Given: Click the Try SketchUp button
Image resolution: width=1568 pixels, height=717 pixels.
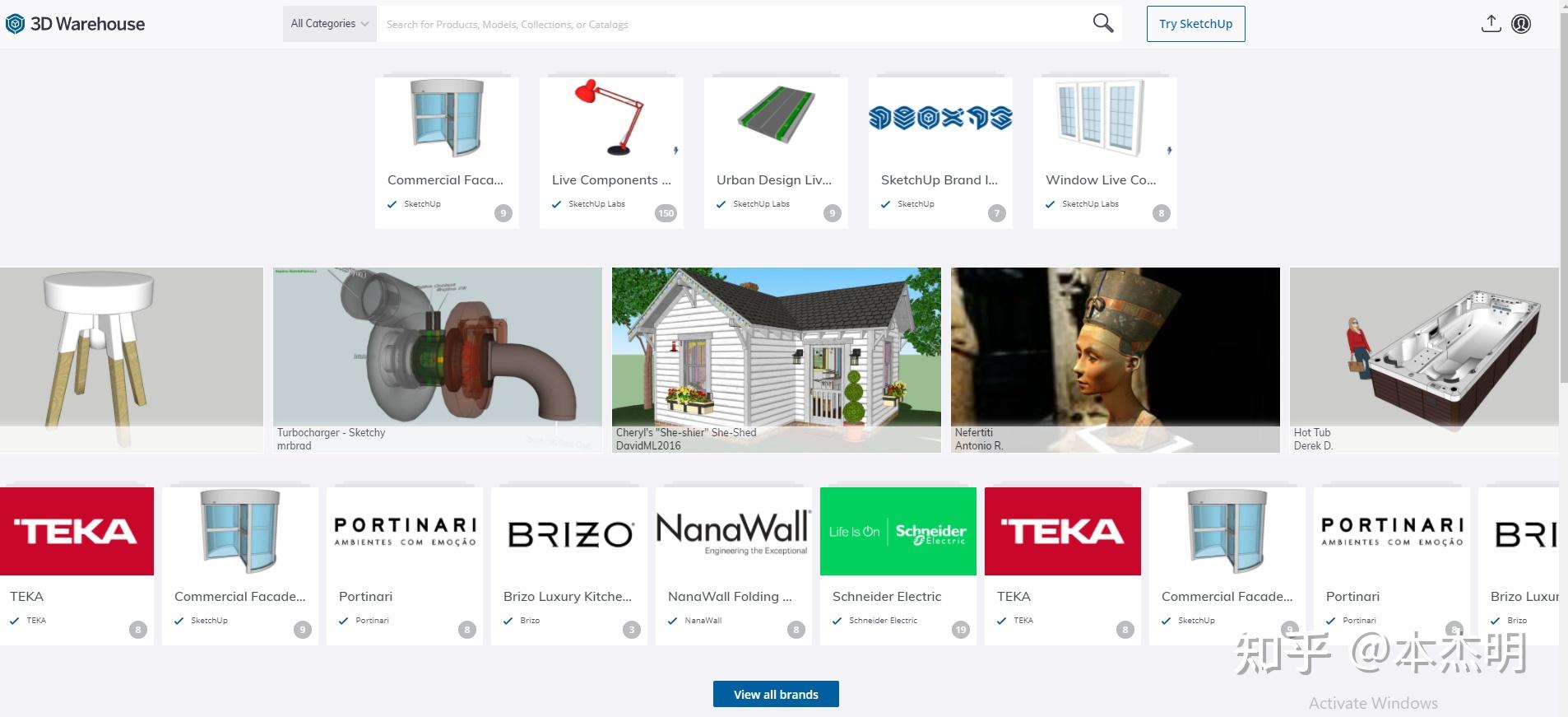Looking at the screenshot, I should [1195, 24].
